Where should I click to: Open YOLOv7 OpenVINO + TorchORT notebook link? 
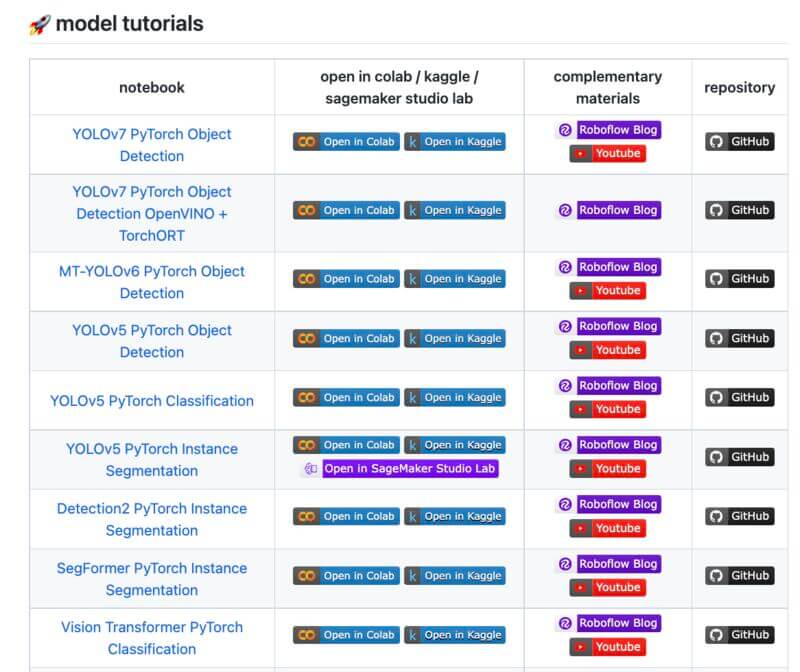pos(152,213)
